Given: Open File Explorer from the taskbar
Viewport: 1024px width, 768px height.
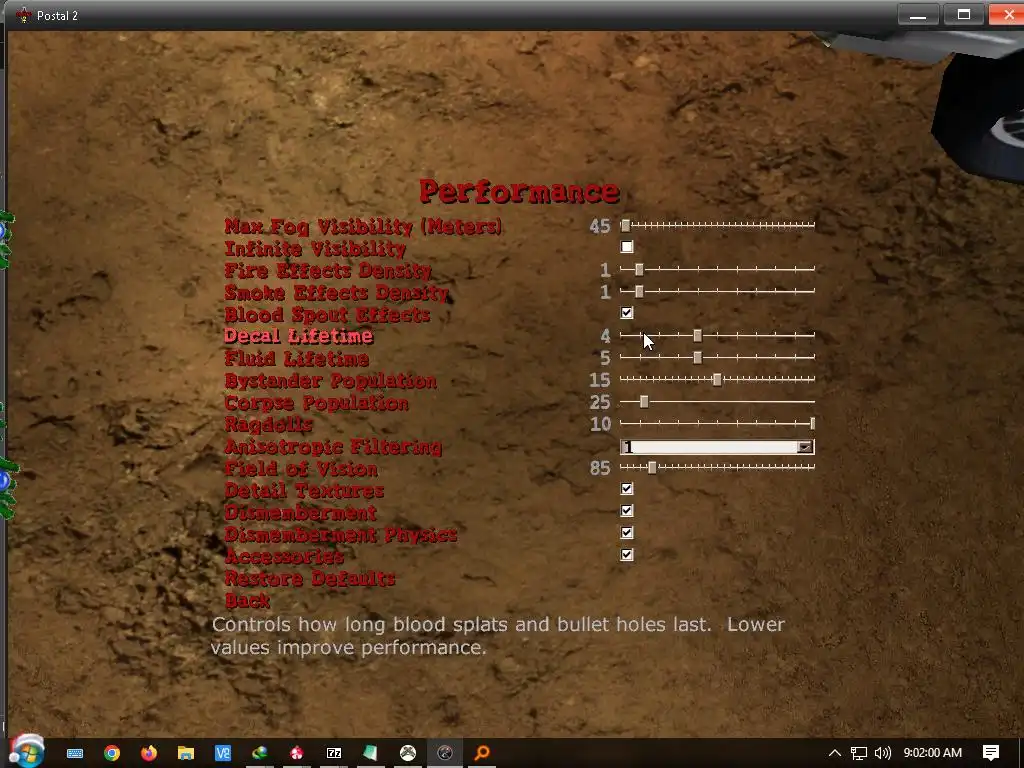Looking at the screenshot, I should coord(186,753).
